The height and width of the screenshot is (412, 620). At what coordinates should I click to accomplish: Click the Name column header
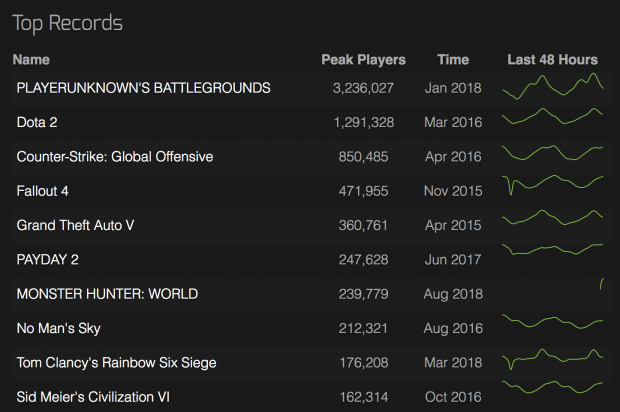click(31, 60)
